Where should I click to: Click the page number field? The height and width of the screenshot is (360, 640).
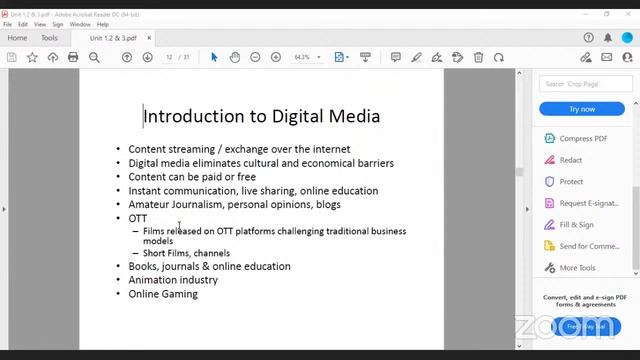click(x=169, y=57)
